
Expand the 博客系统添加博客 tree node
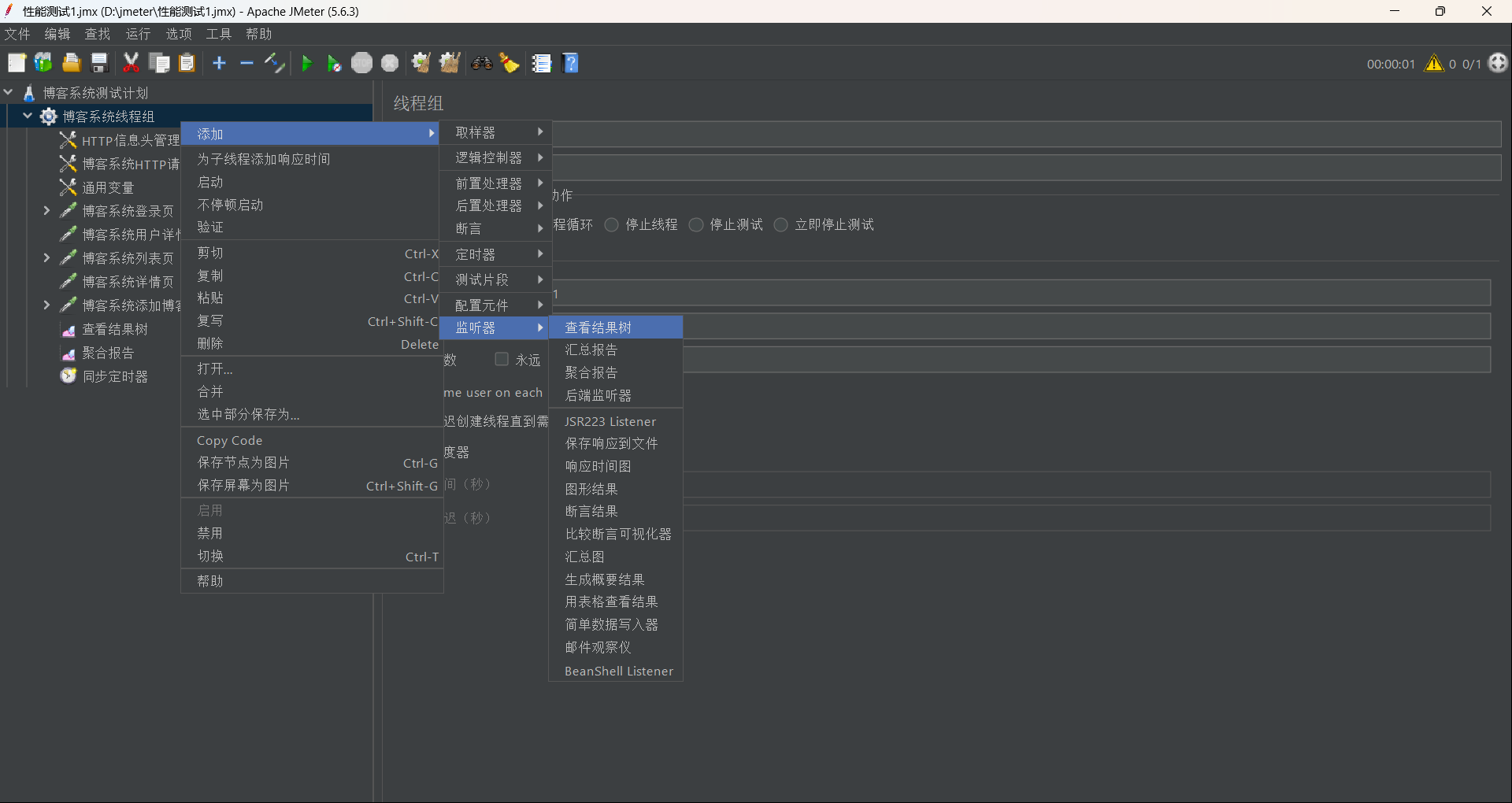[x=46, y=305]
